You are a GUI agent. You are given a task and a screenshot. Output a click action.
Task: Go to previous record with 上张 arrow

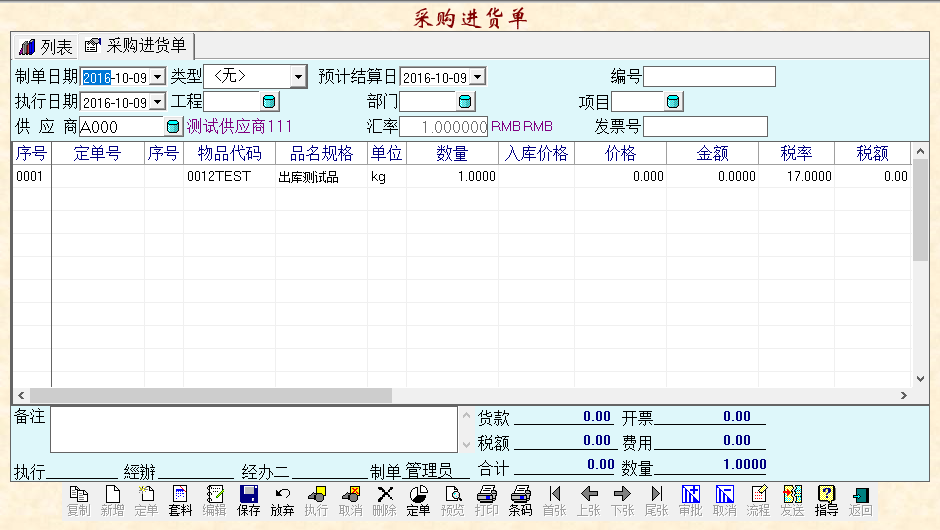588,501
